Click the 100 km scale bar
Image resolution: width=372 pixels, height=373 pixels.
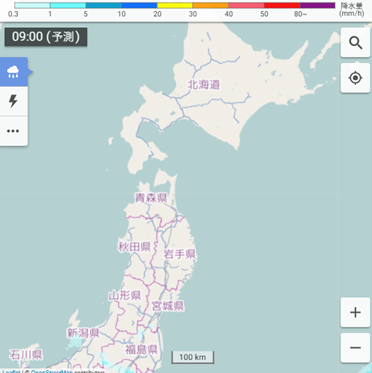(x=193, y=357)
